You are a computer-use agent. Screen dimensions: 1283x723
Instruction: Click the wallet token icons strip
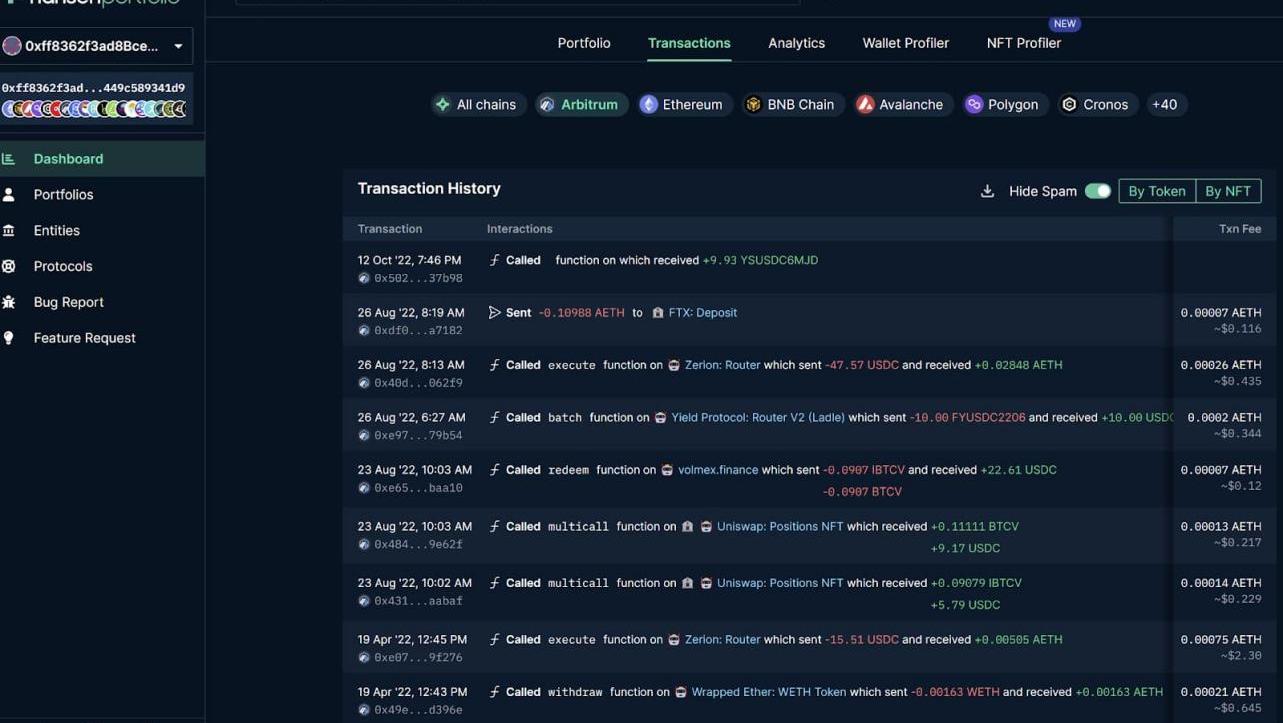94,109
